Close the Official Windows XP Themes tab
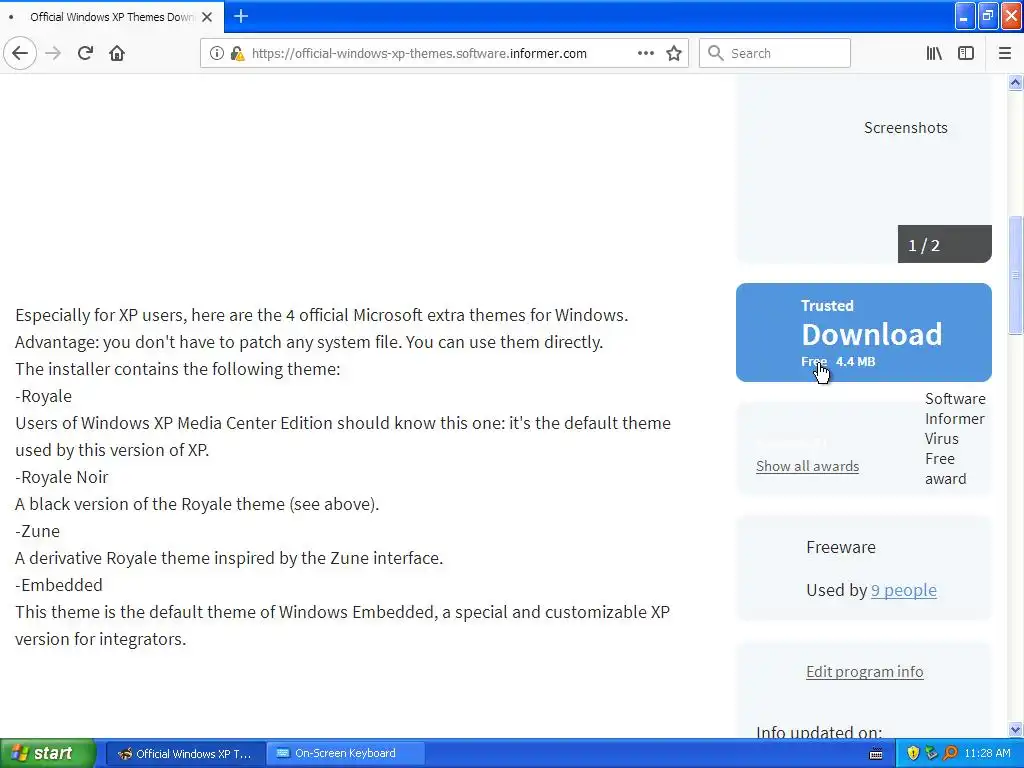The image size is (1024, 768). point(207,17)
